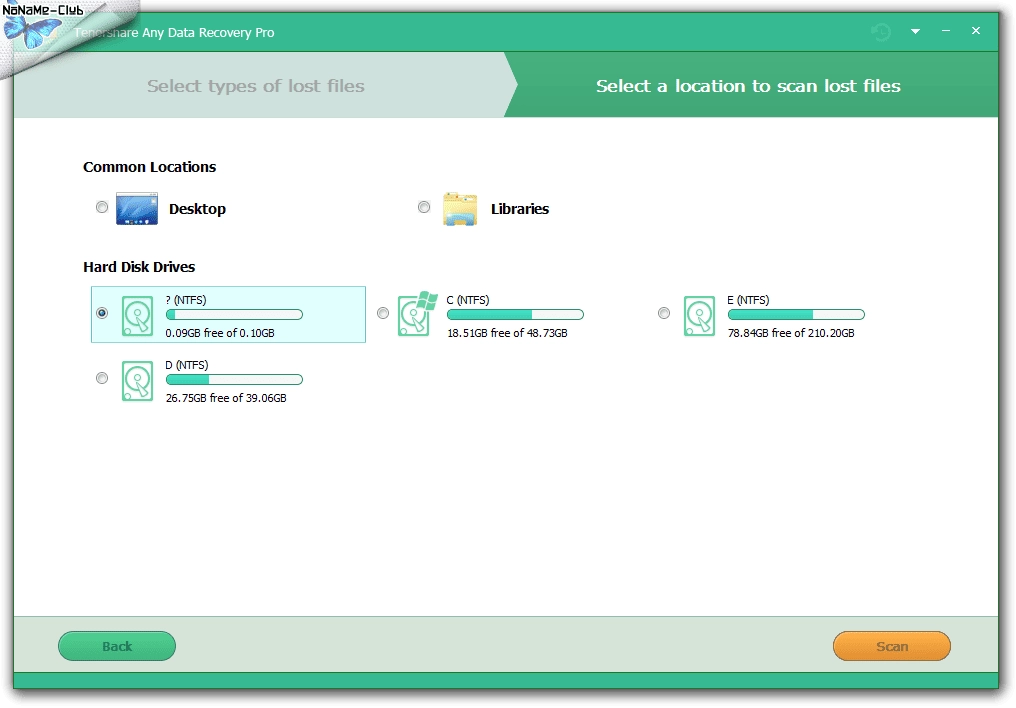Click '26.75GB free of 39.06GB' text
The width and height of the screenshot is (1016, 708).
226,398
